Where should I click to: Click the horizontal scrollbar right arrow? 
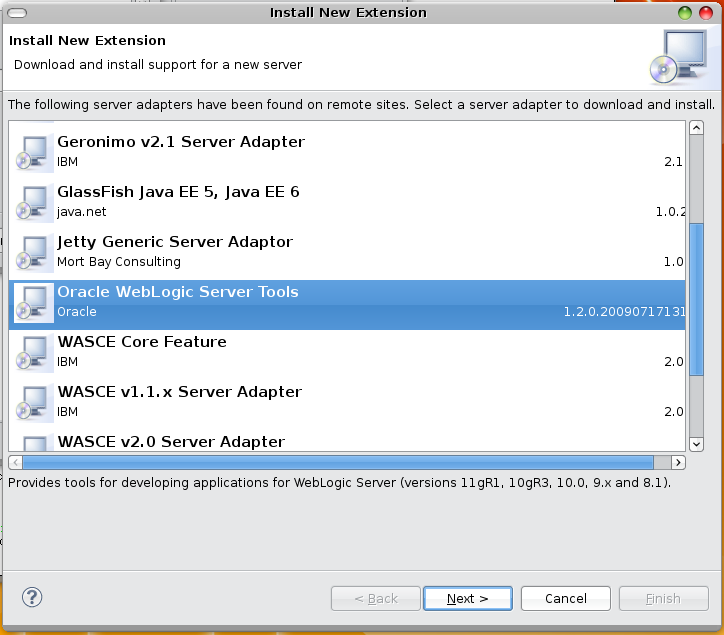point(678,462)
